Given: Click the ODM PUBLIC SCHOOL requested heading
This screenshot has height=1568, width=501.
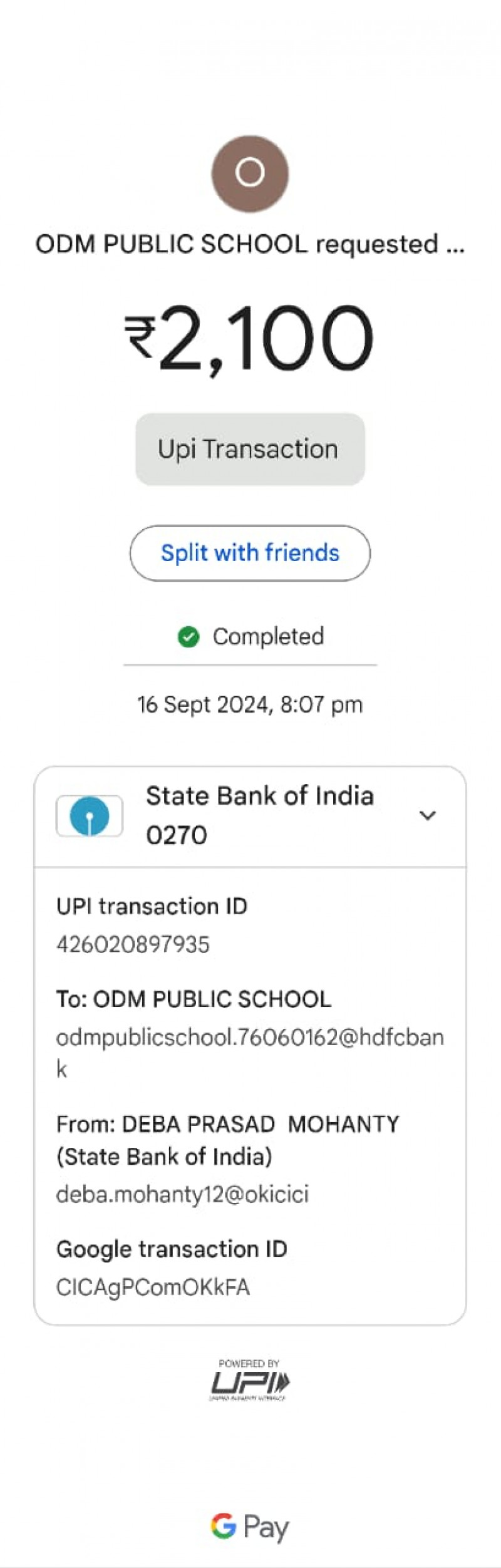Looking at the screenshot, I should [250, 244].
